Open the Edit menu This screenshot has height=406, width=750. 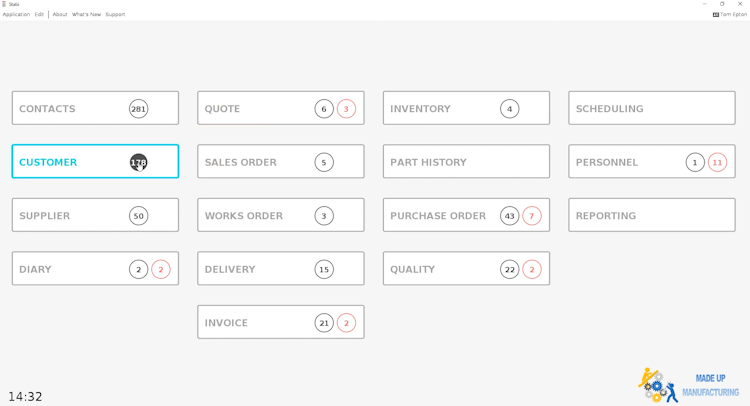39,15
